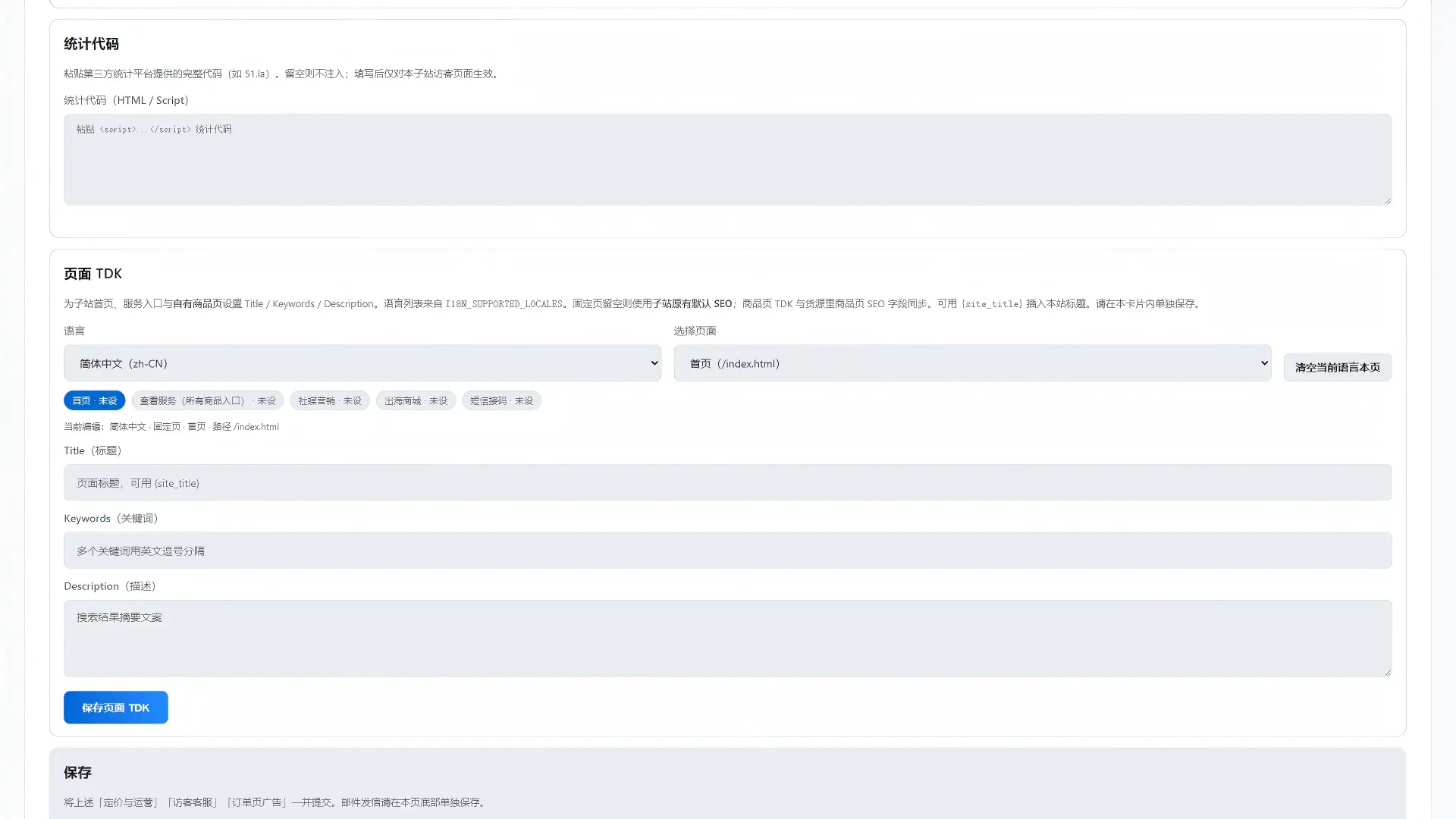Screen dimensions: 1456x819
Task: Select the 首页 · 未设 chip
Action: 95,400
